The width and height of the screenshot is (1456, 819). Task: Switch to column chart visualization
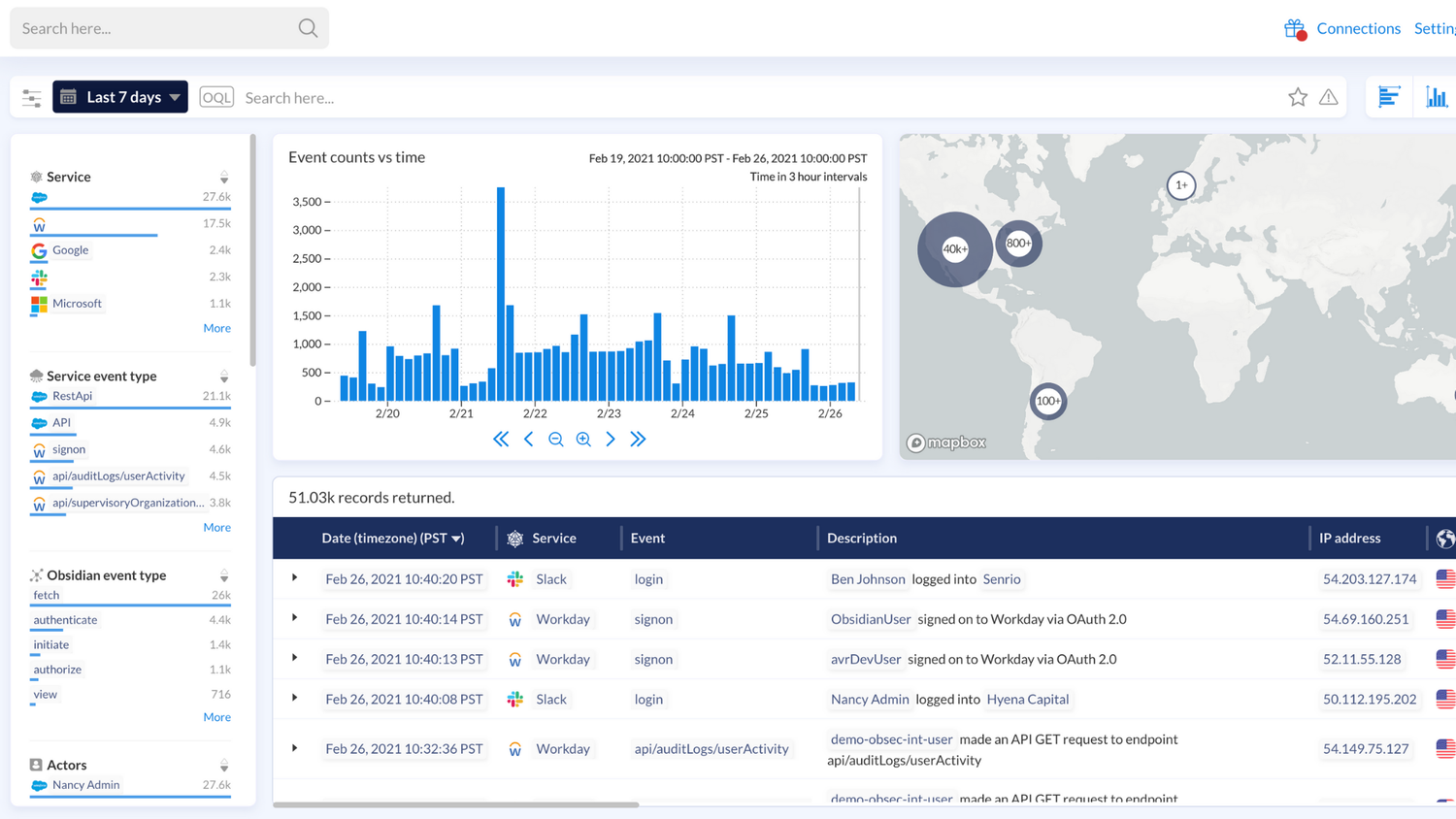[1438, 96]
